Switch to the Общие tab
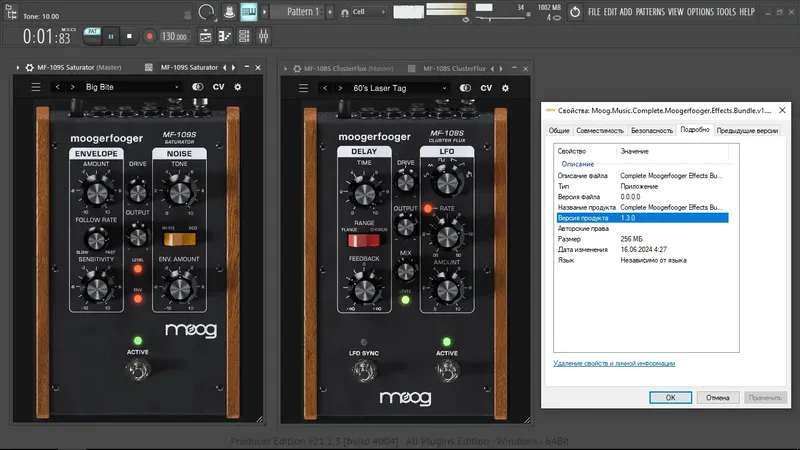800x450 pixels. [559, 131]
